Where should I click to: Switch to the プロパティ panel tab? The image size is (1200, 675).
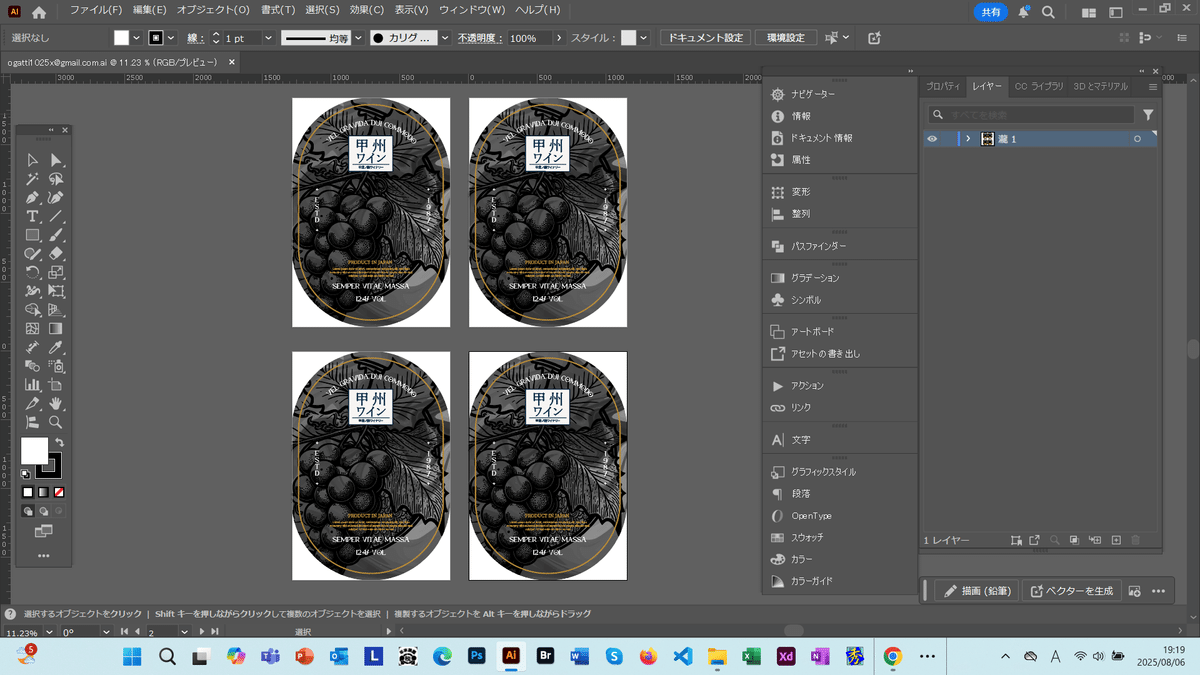point(941,86)
